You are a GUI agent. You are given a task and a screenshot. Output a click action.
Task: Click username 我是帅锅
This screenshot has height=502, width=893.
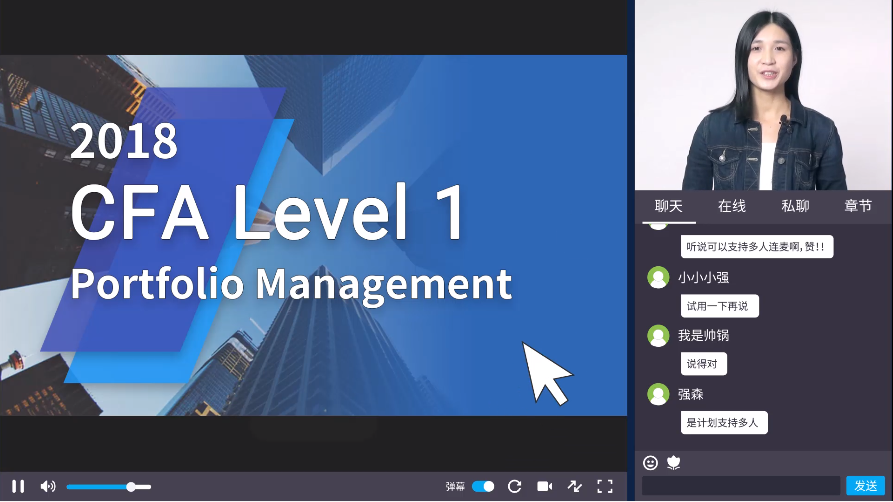(x=703, y=336)
